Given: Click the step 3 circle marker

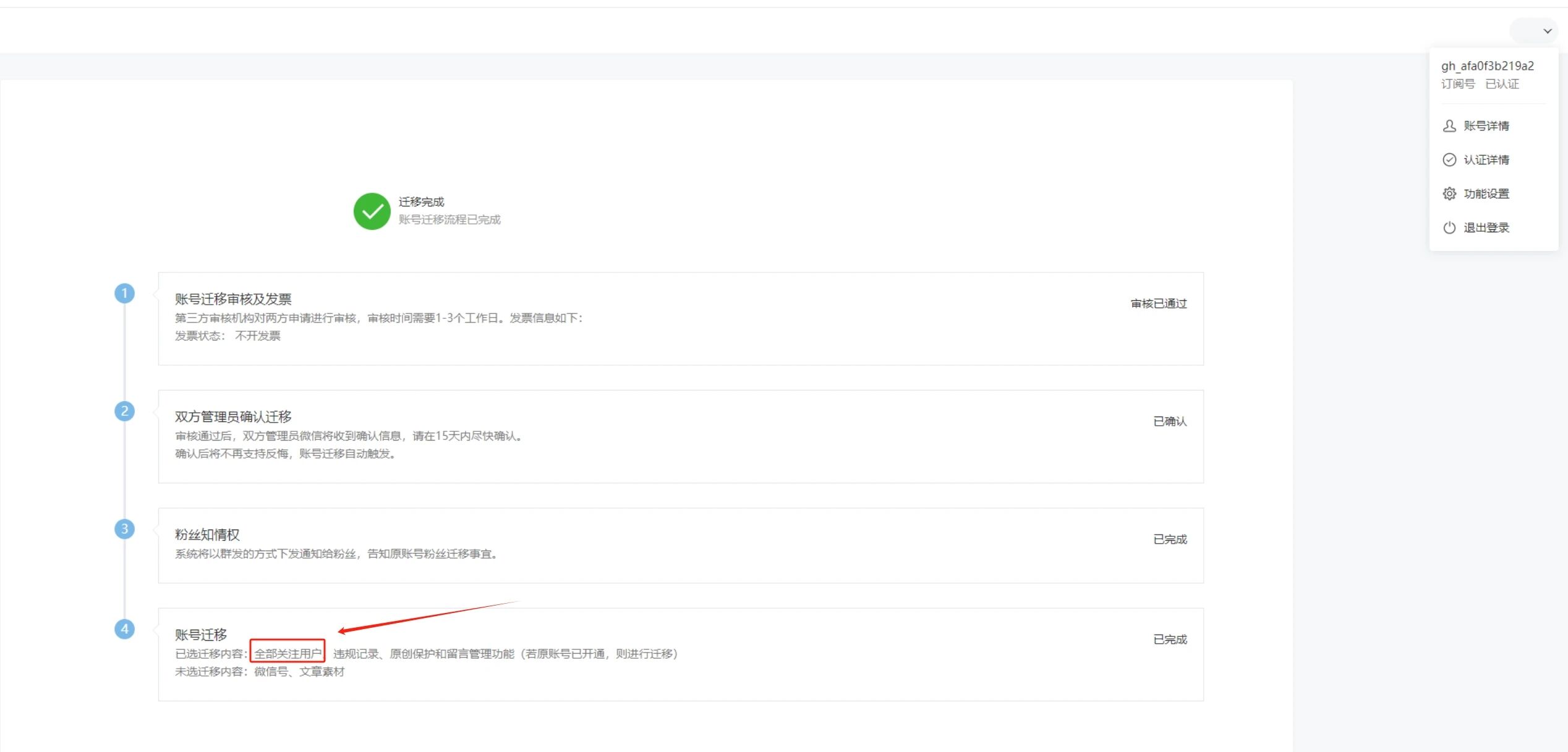Looking at the screenshot, I should 124,529.
